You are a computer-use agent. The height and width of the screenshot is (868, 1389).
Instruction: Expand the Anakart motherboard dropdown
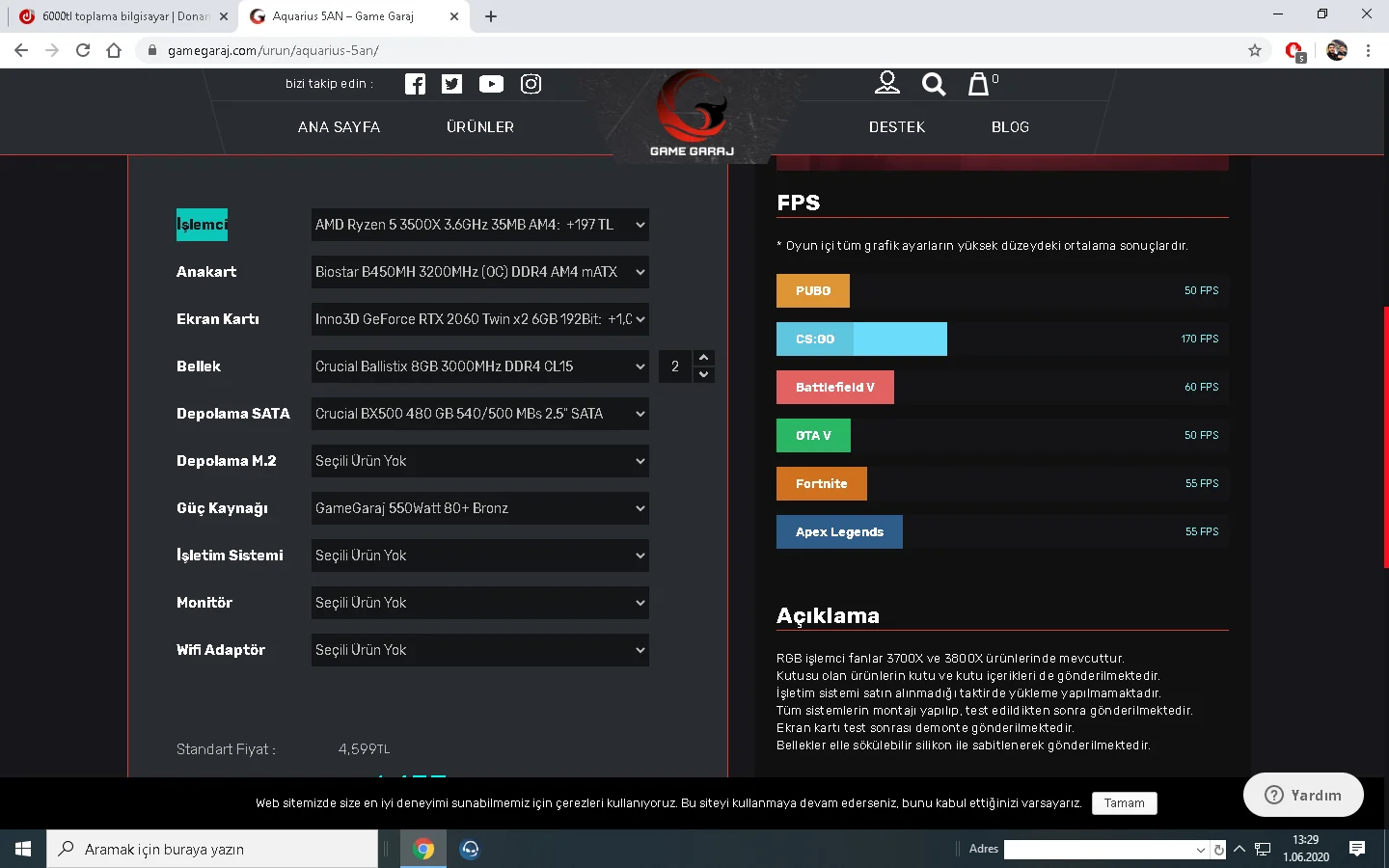point(479,272)
